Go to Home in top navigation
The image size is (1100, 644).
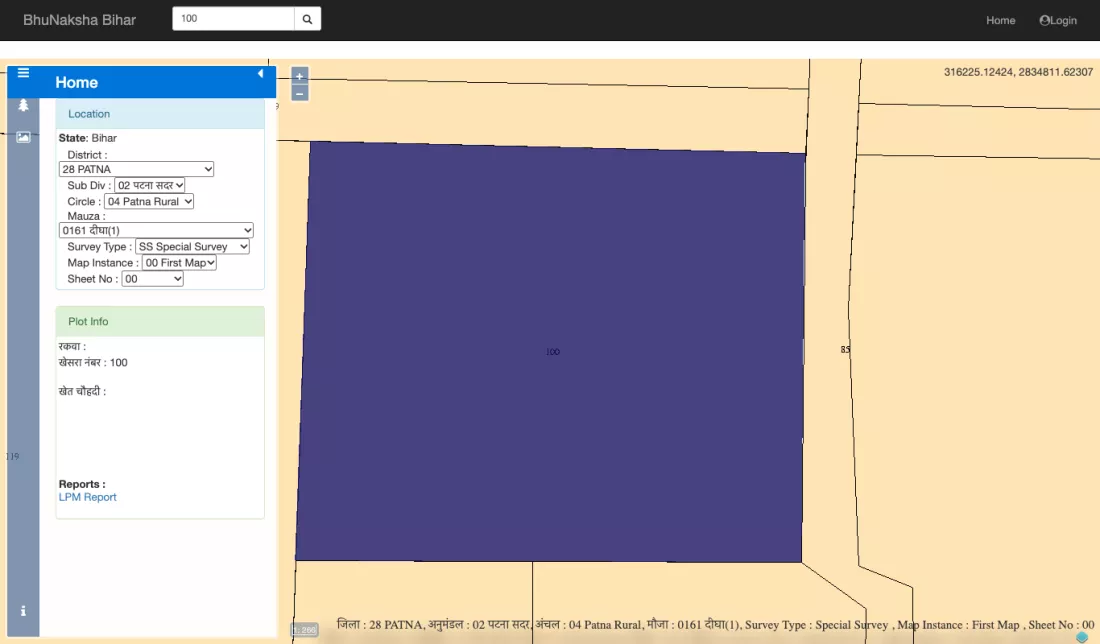[x=1000, y=20]
